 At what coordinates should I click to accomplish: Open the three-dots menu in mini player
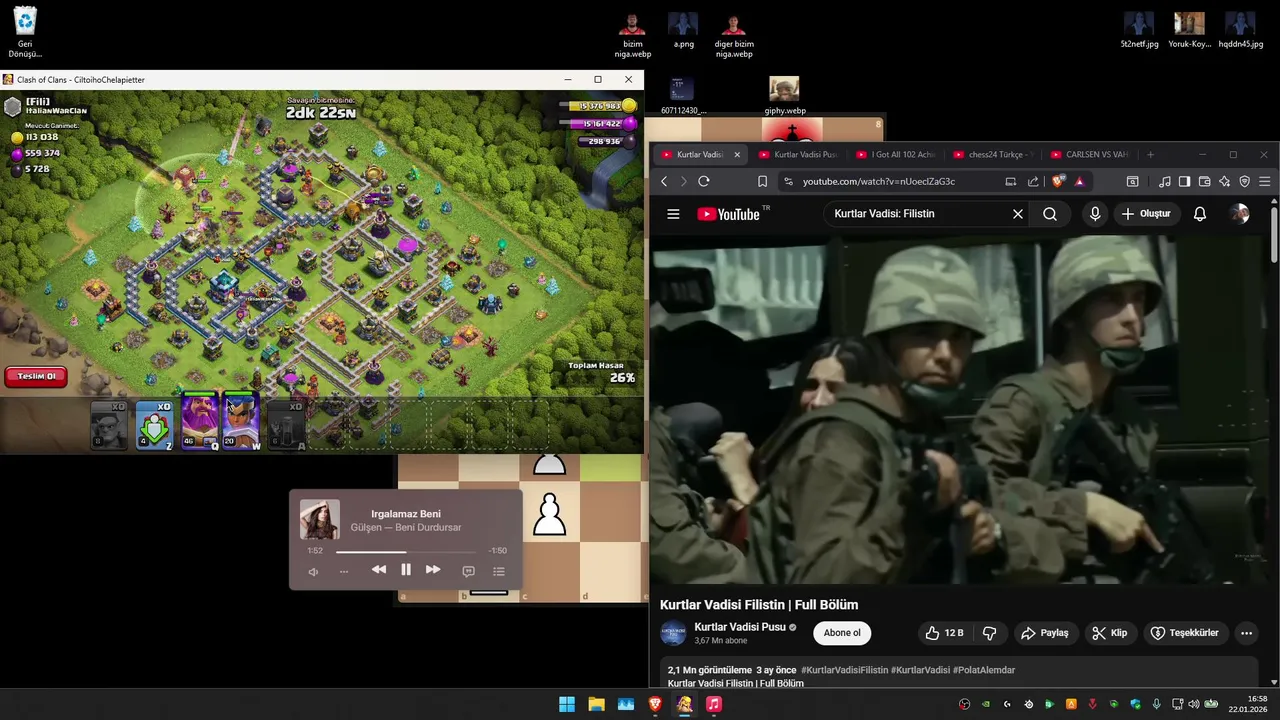pos(344,572)
